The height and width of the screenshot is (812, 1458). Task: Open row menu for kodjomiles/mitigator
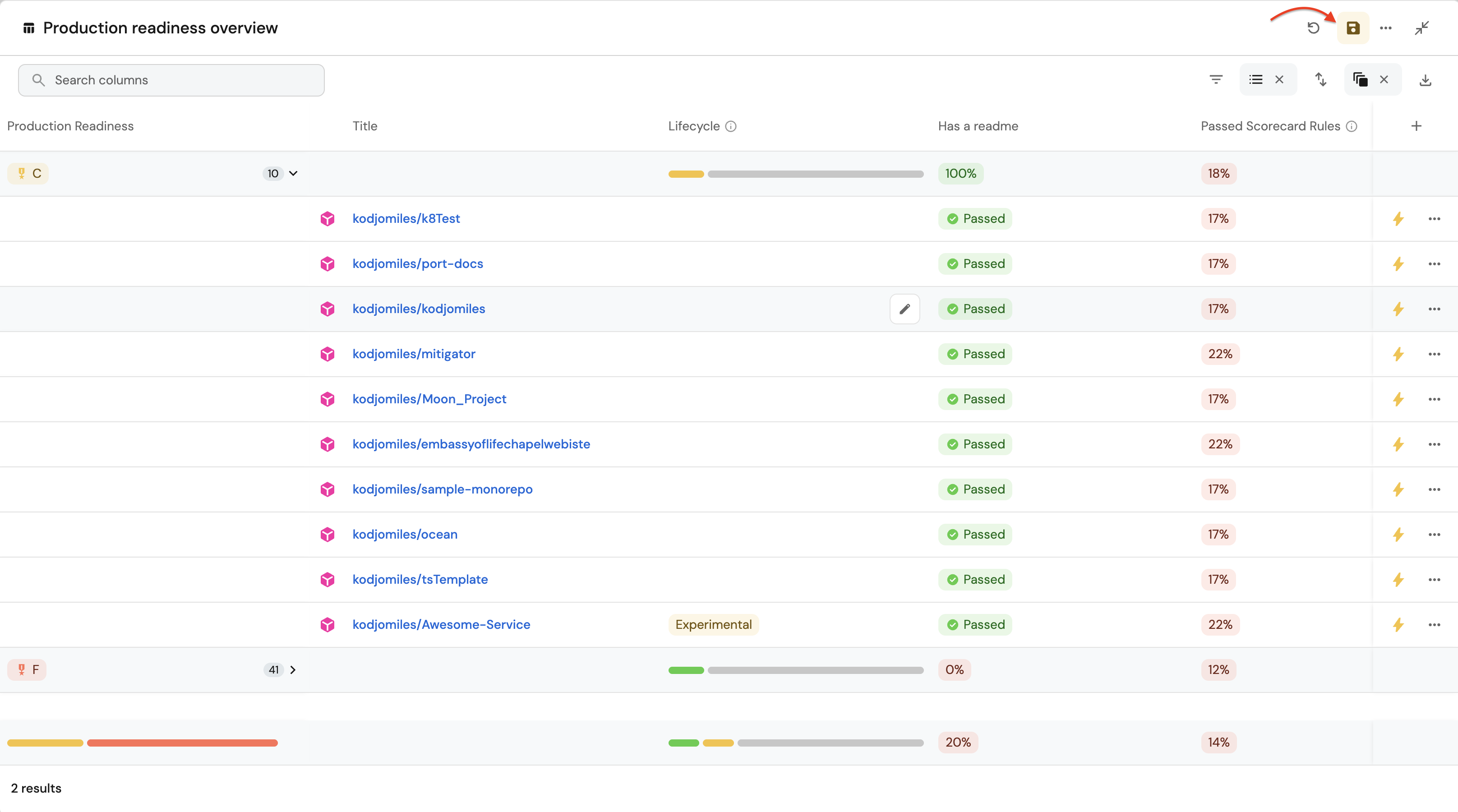tap(1434, 354)
